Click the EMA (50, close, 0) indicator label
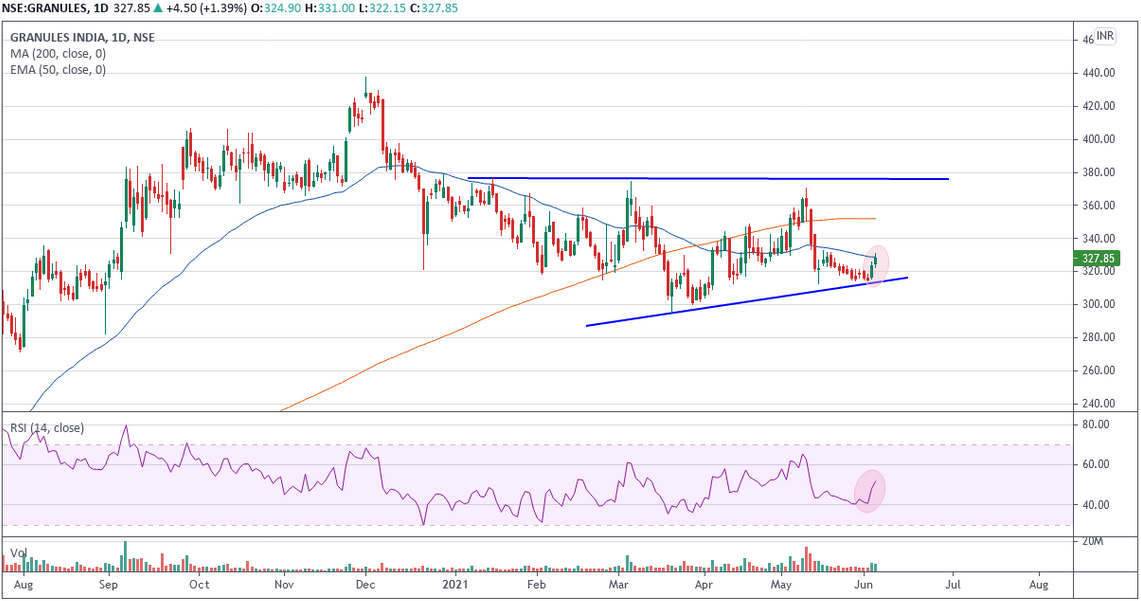 [x=57, y=70]
